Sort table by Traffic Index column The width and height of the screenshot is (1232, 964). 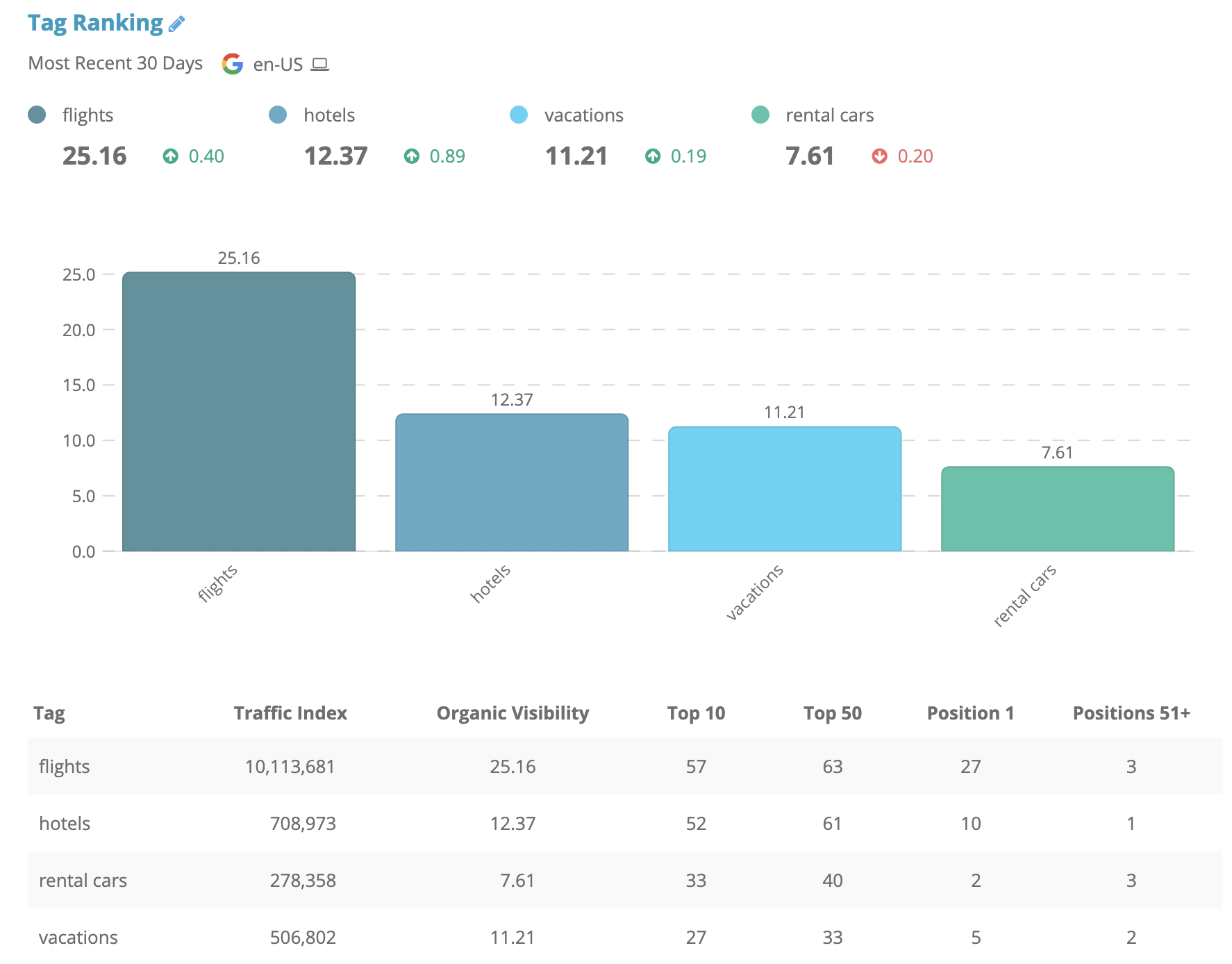[x=290, y=713]
